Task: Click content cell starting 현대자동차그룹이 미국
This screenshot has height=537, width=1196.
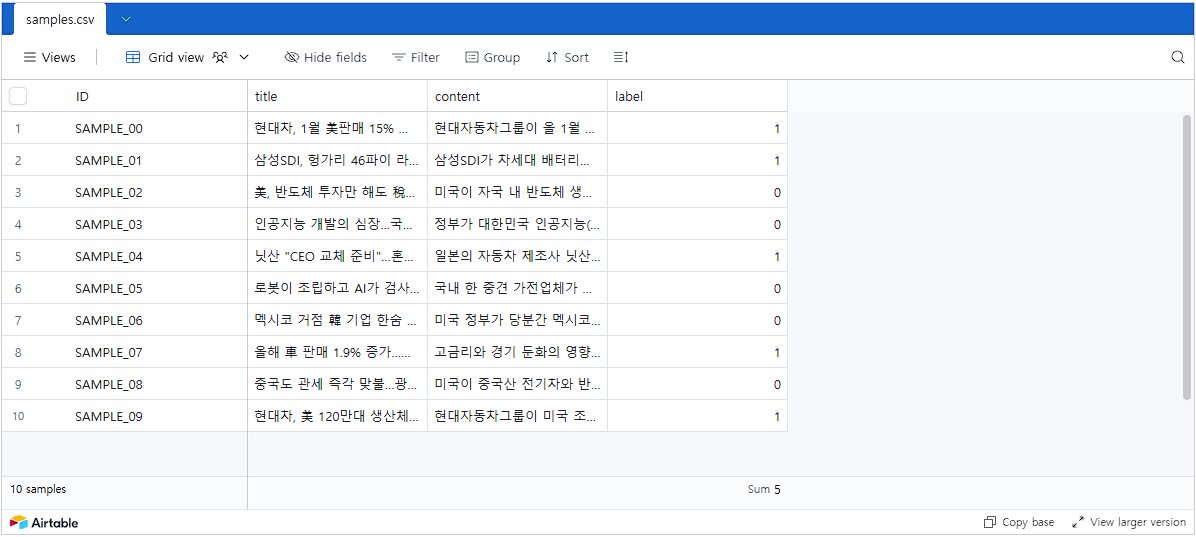Action: coord(517,417)
